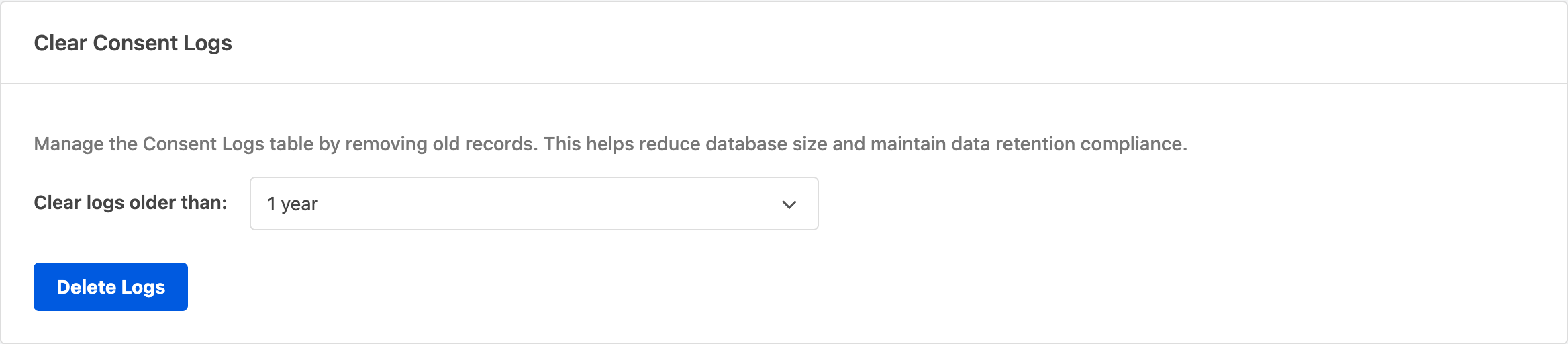1568x344 pixels.
Task: Click the down arrow beside '1 year'
Action: [789, 204]
